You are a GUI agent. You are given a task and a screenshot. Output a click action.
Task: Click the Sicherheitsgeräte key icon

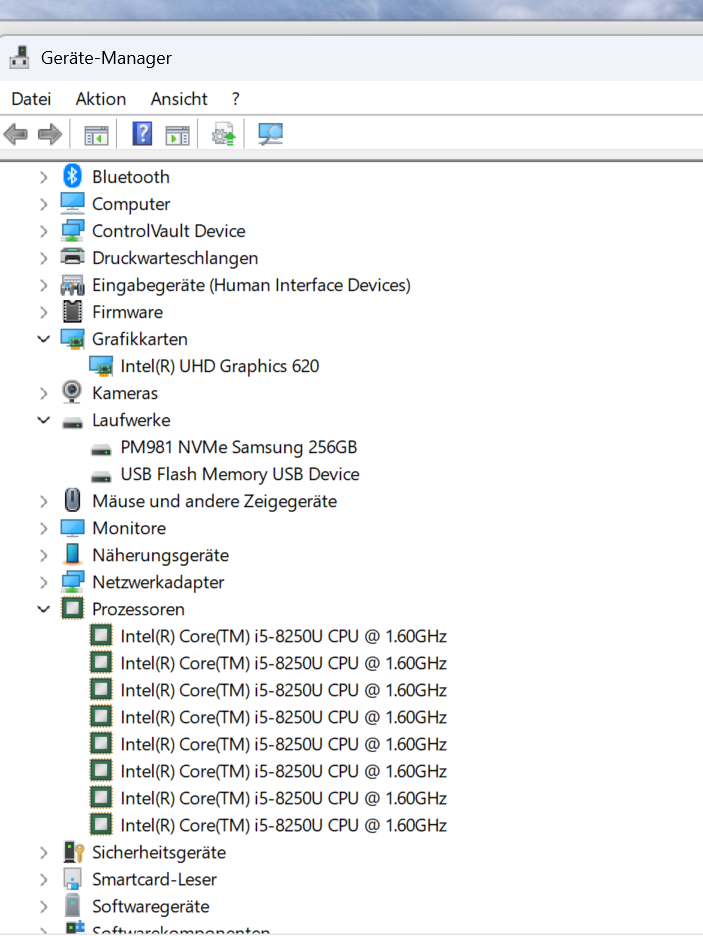coord(73,852)
